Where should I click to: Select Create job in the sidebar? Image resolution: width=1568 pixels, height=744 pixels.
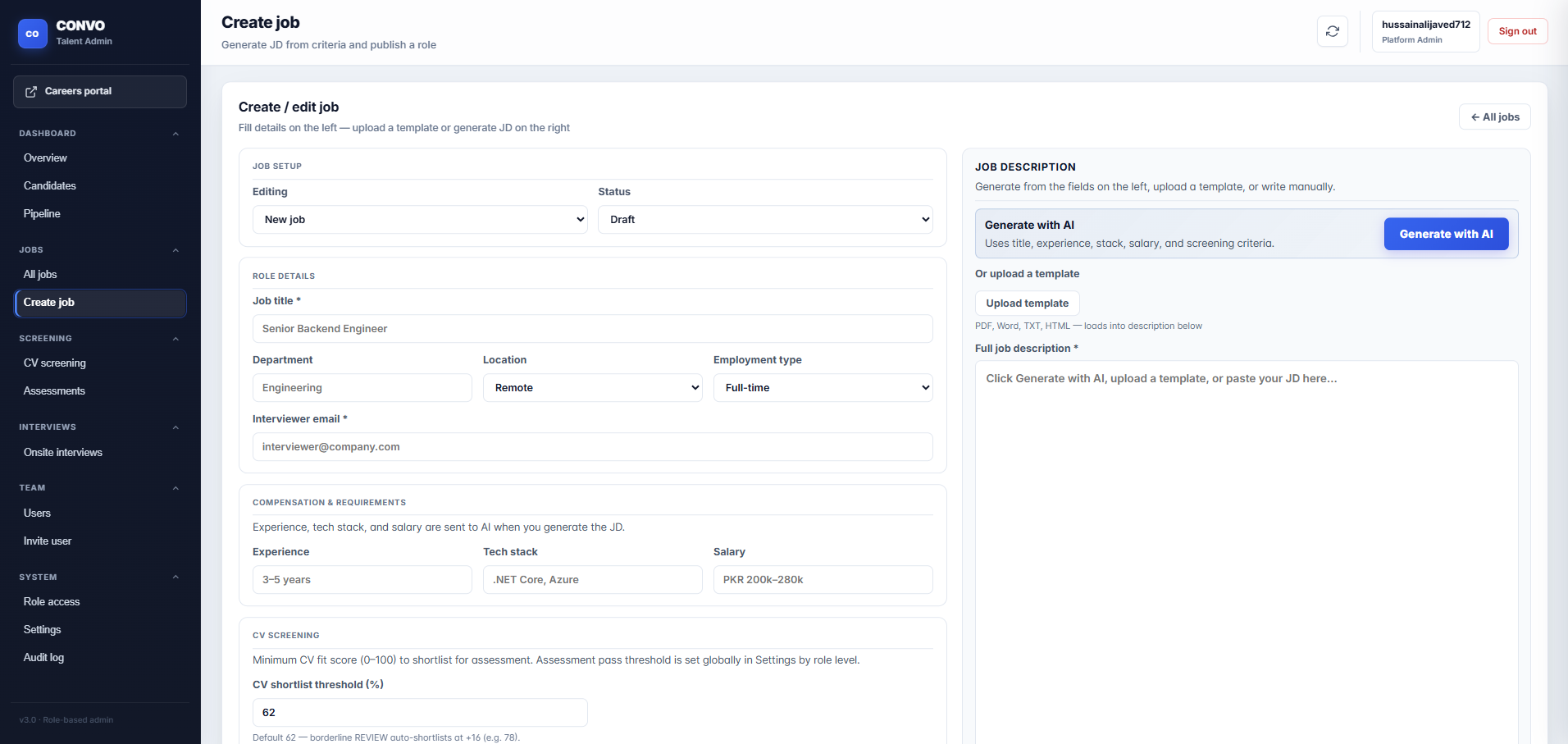[x=100, y=303]
